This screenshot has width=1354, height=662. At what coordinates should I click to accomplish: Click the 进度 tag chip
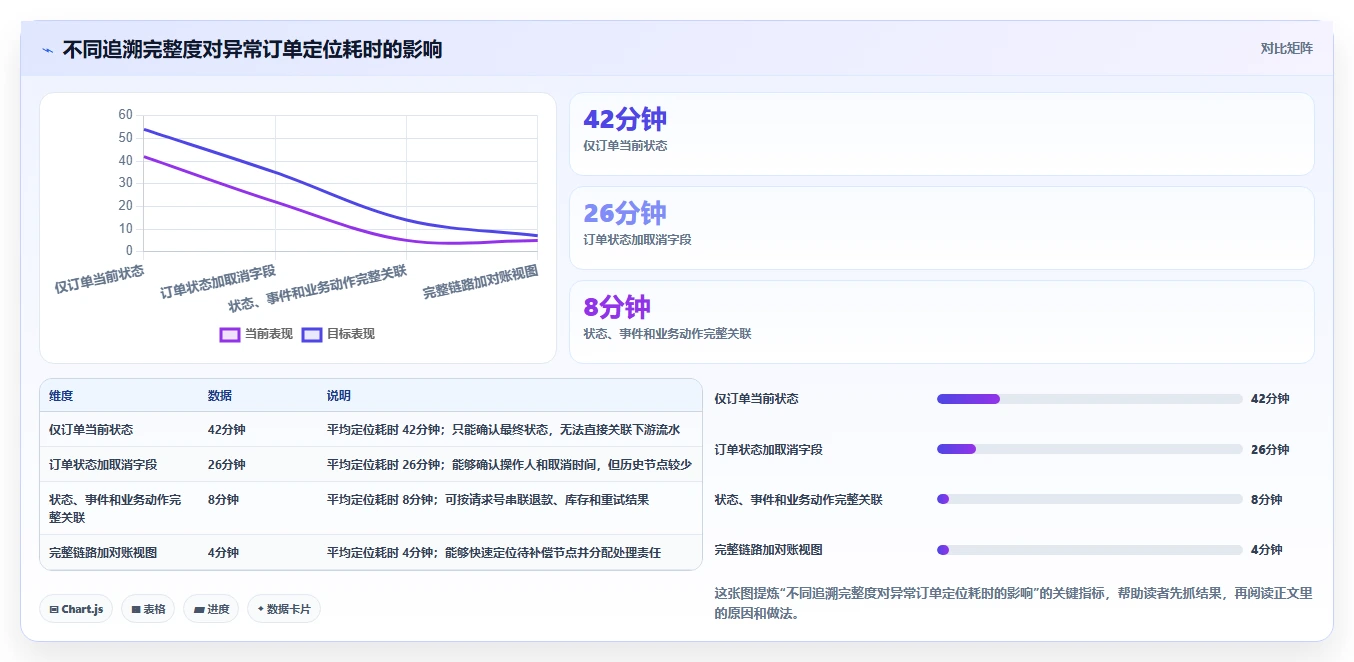(x=211, y=609)
